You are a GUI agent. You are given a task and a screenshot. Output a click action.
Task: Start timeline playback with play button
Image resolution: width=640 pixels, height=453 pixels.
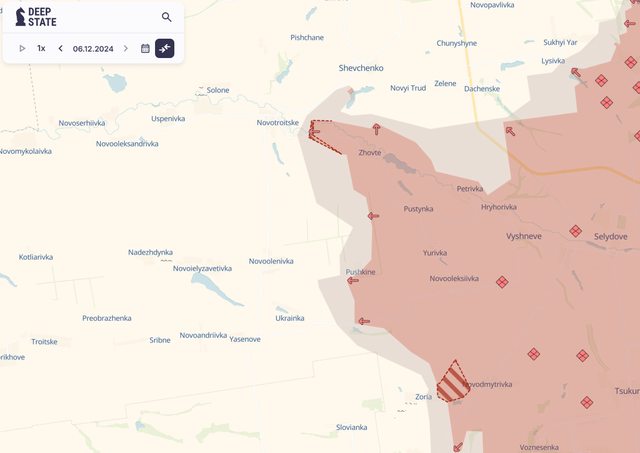[x=22, y=49]
